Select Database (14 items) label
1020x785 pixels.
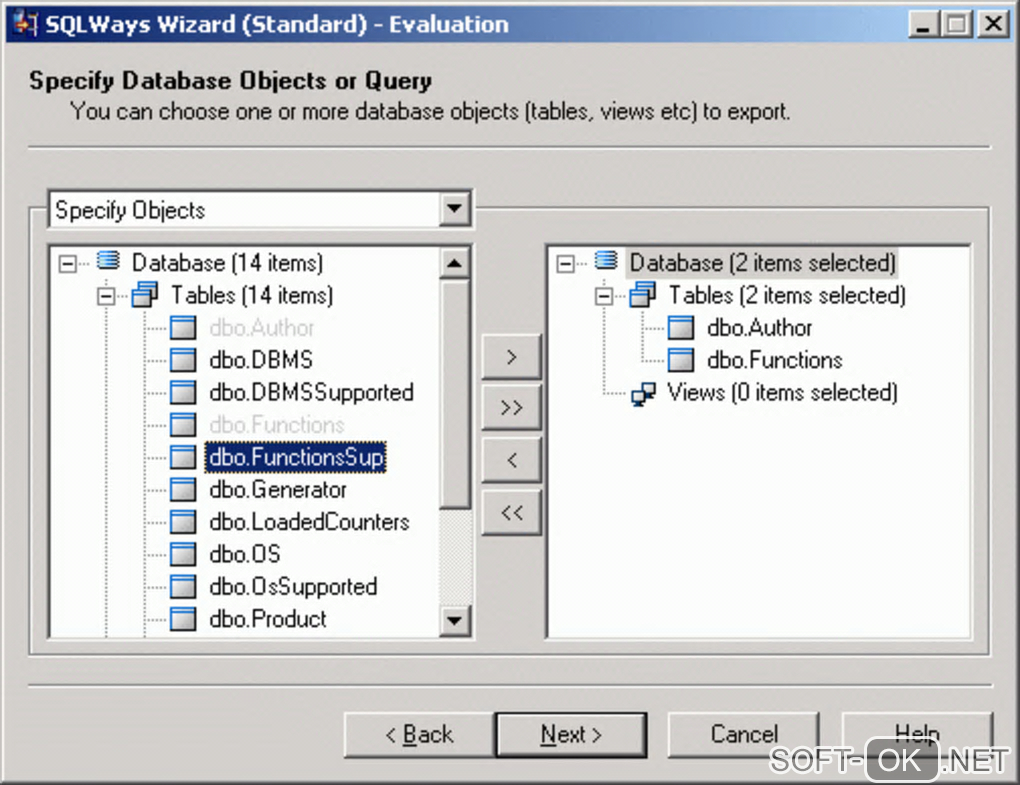click(x=227, y=263)
